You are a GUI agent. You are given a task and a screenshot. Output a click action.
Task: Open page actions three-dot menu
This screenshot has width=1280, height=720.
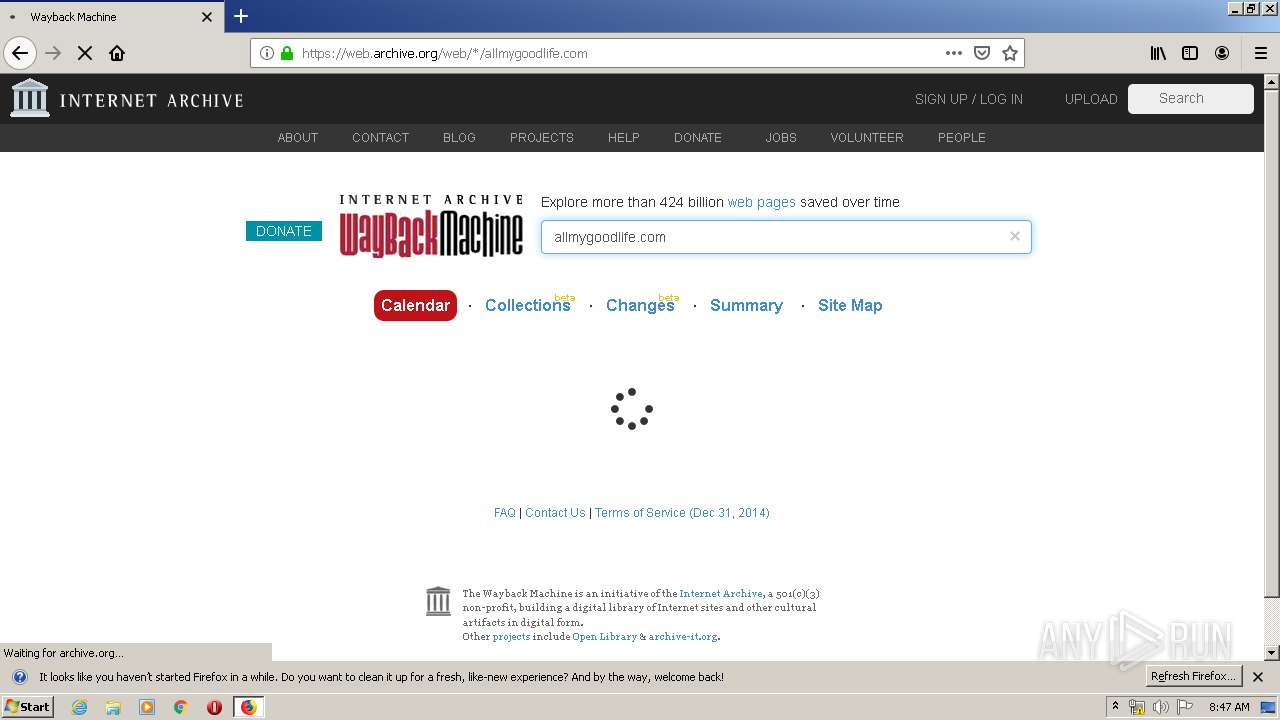click(954, 53)
